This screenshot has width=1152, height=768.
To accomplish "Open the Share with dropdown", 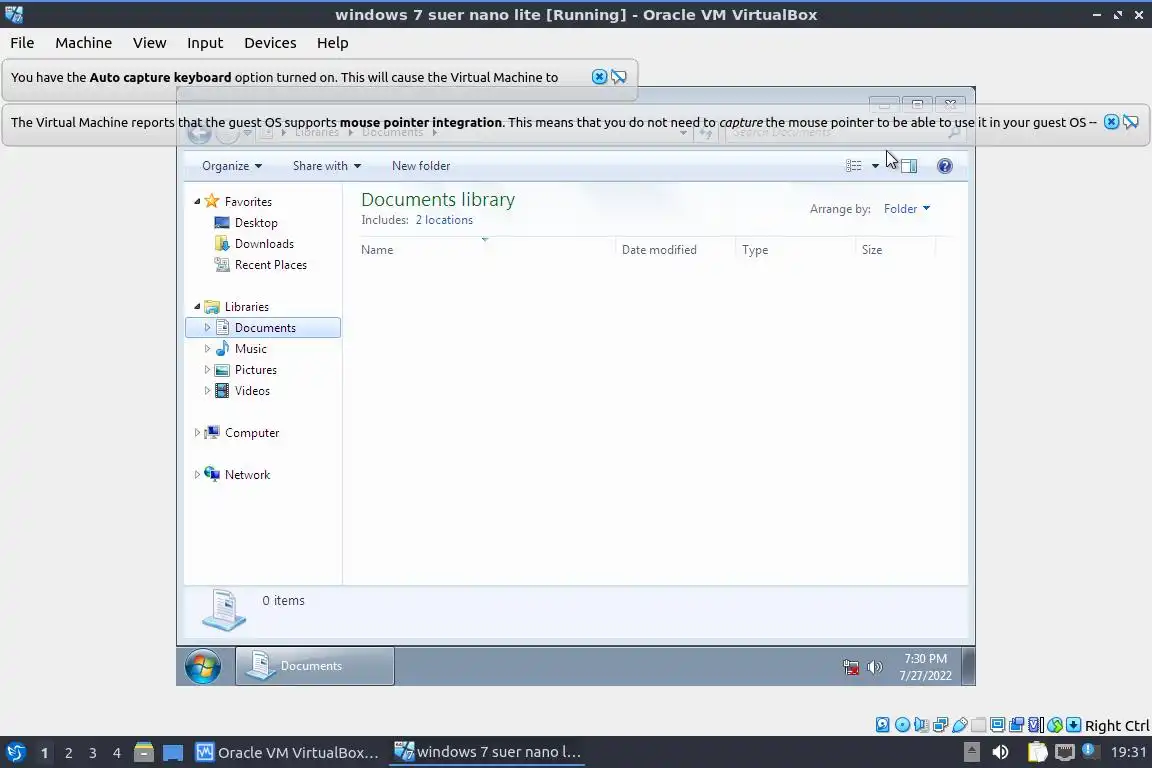I will click(327, 166).
